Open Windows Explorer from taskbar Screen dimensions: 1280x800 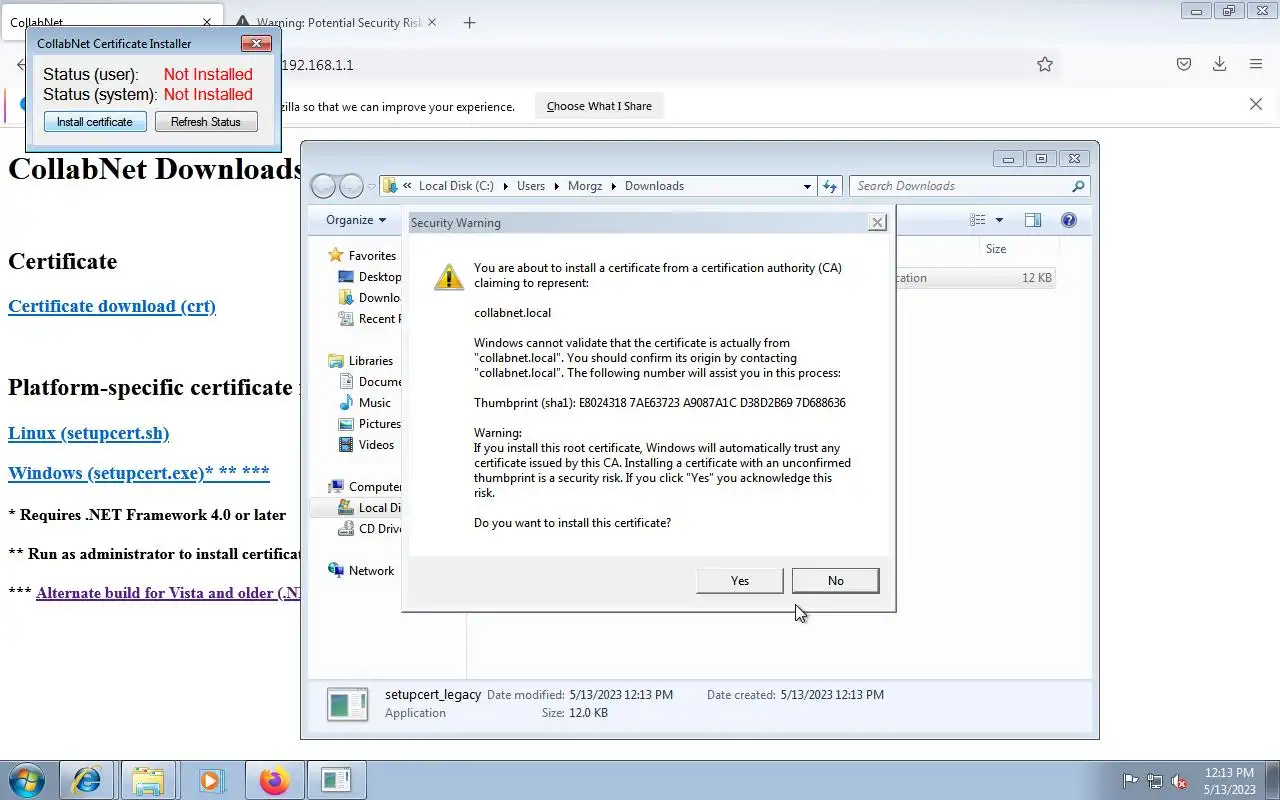(148, 780)
